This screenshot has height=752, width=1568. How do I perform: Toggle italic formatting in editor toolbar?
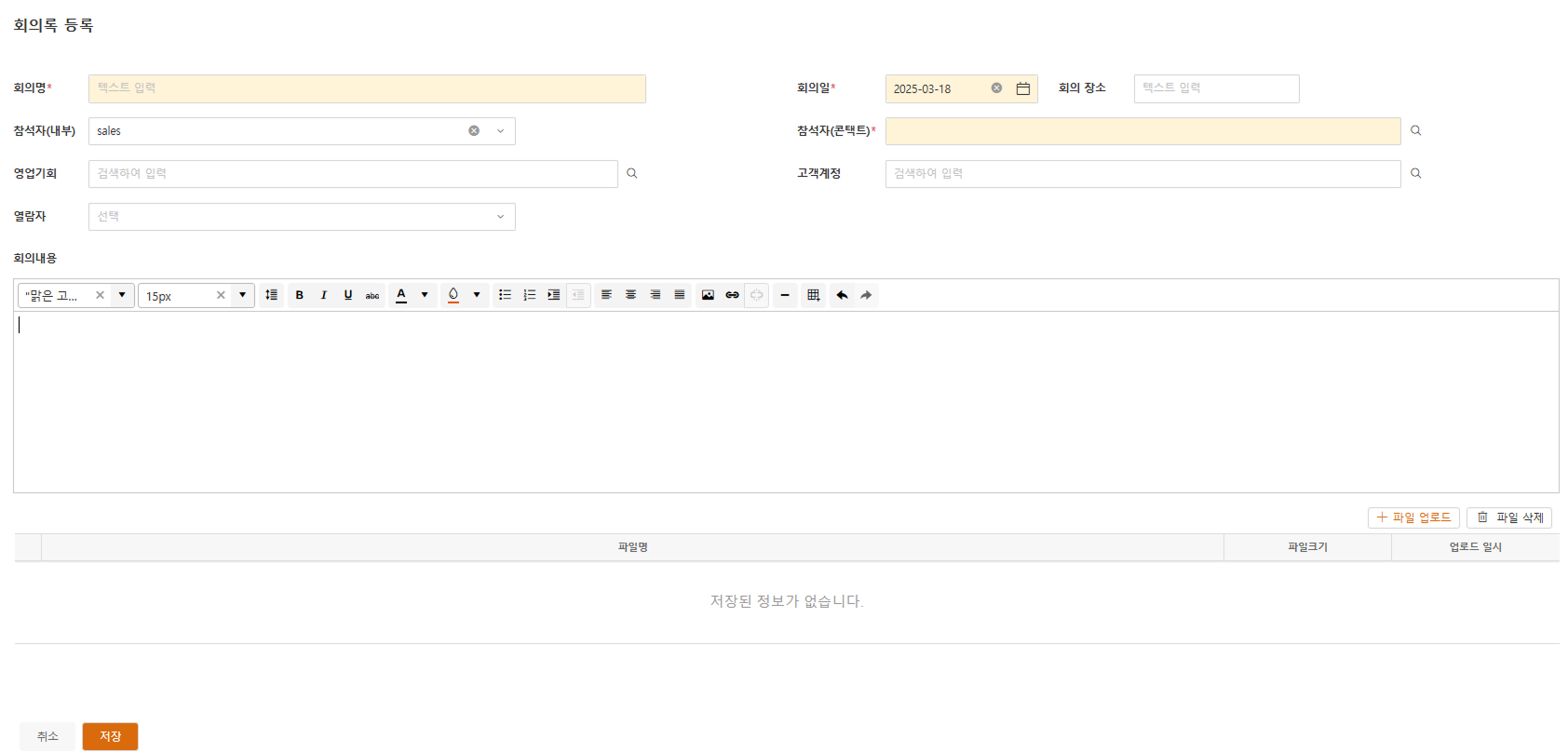pos(323,295)
